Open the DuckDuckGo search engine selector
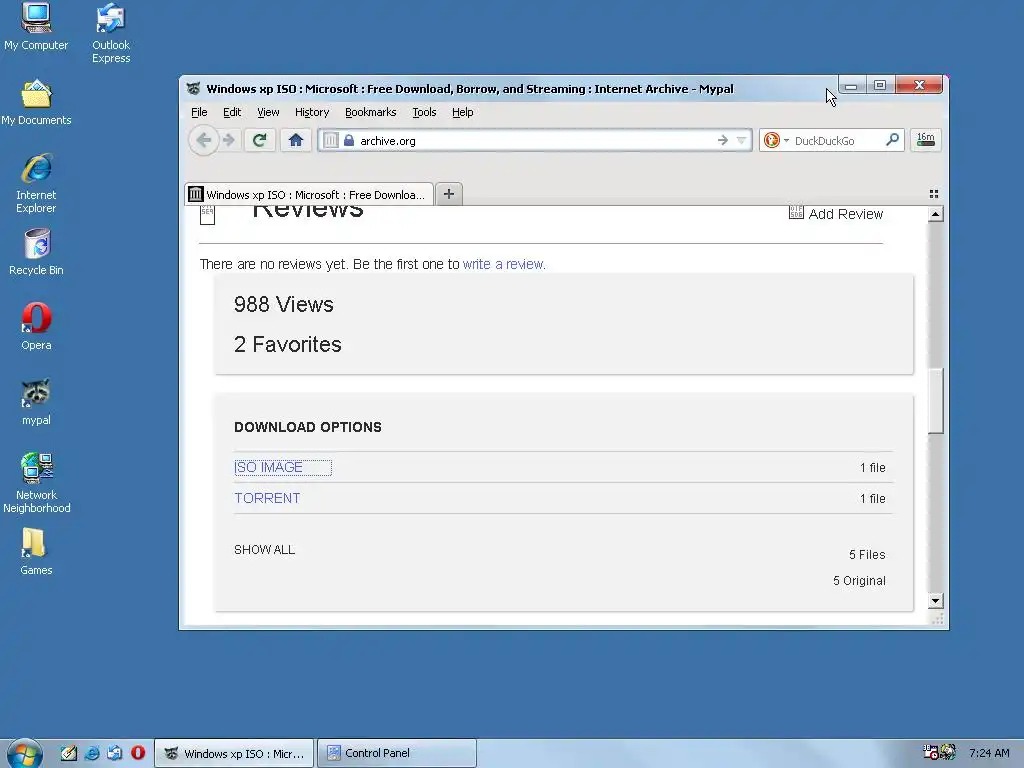Screen dimensions: 1024x768 coord(776,140)
